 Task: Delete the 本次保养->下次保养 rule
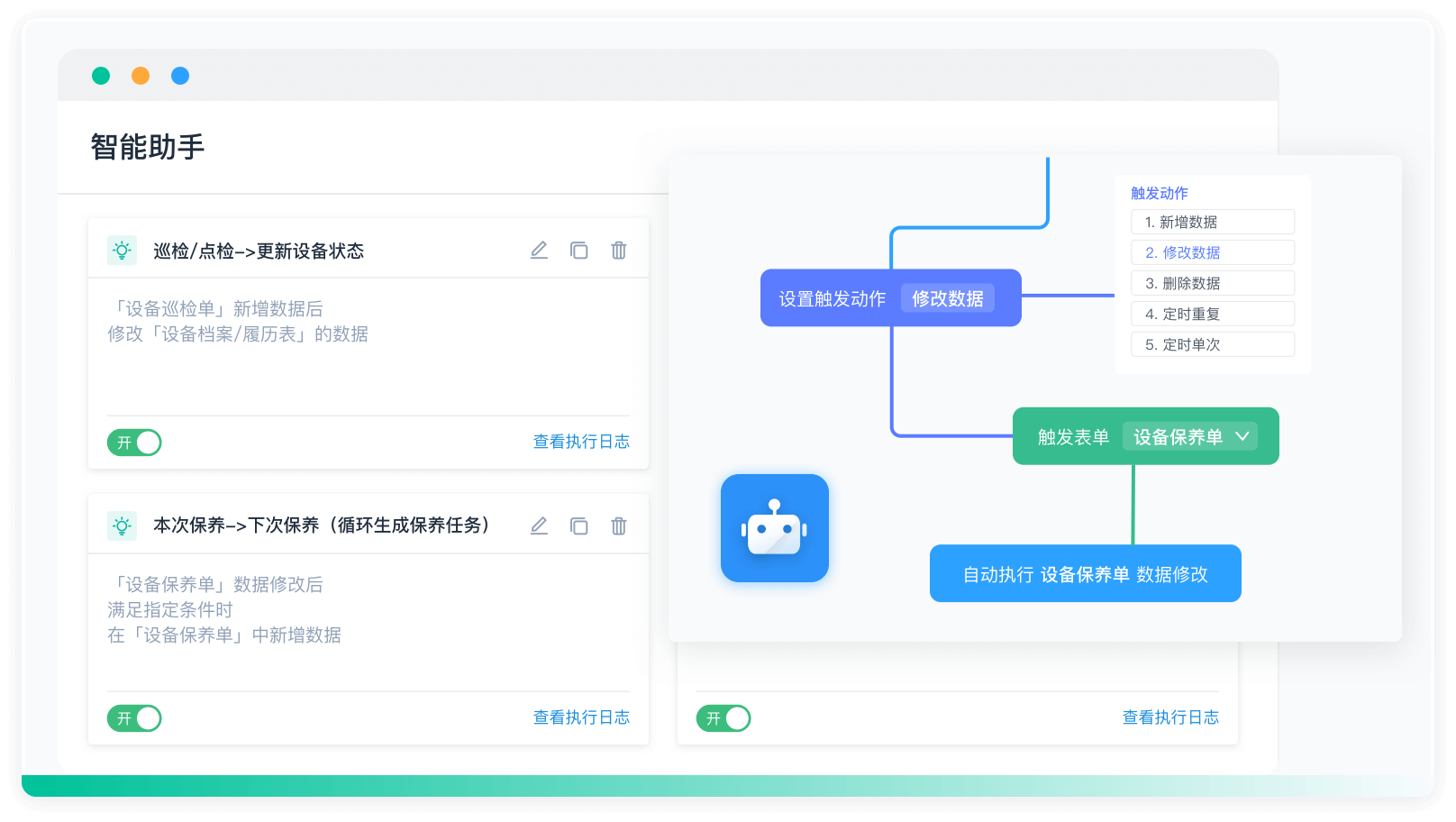point(619,525)
